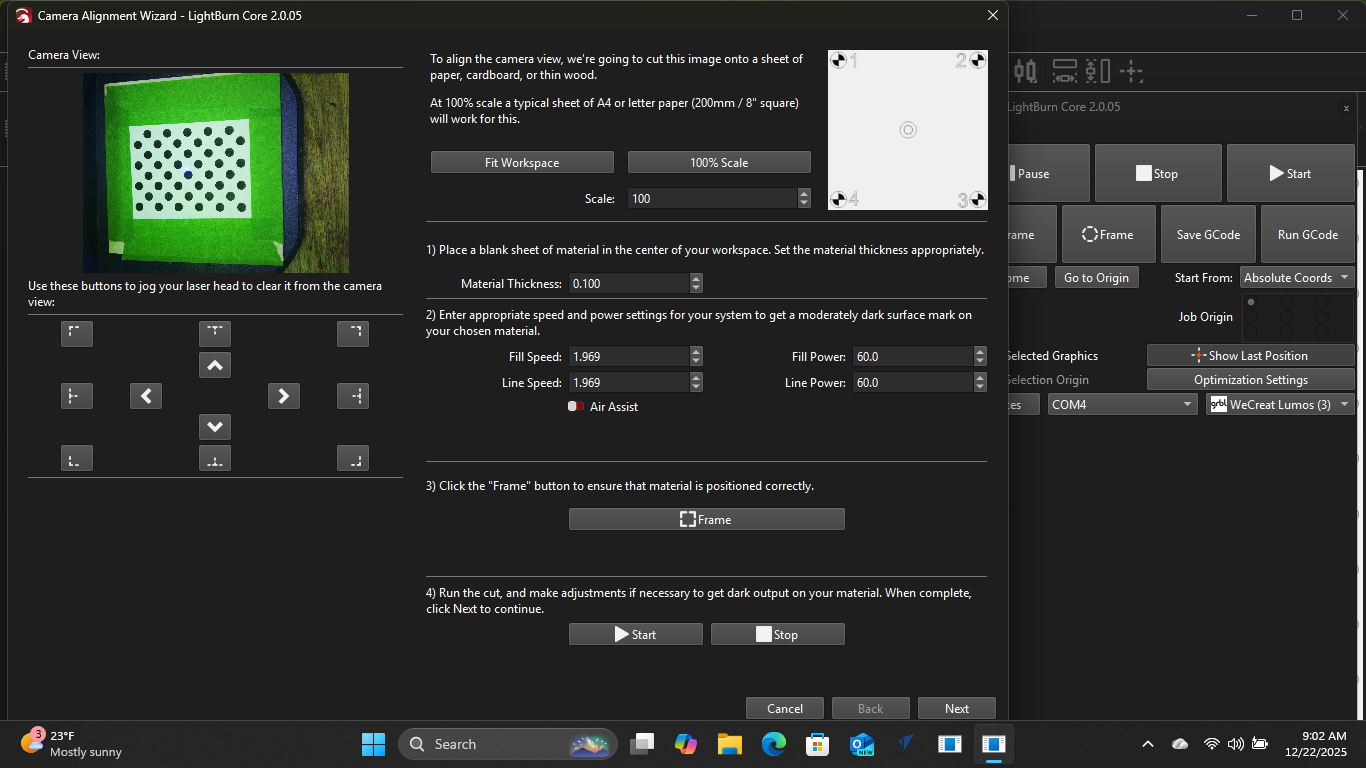Image resolution: width=1366 pixels, height=768 pixels.
Task: Jog laser to the bottom-center position
Action: click(x=214, y=457)
